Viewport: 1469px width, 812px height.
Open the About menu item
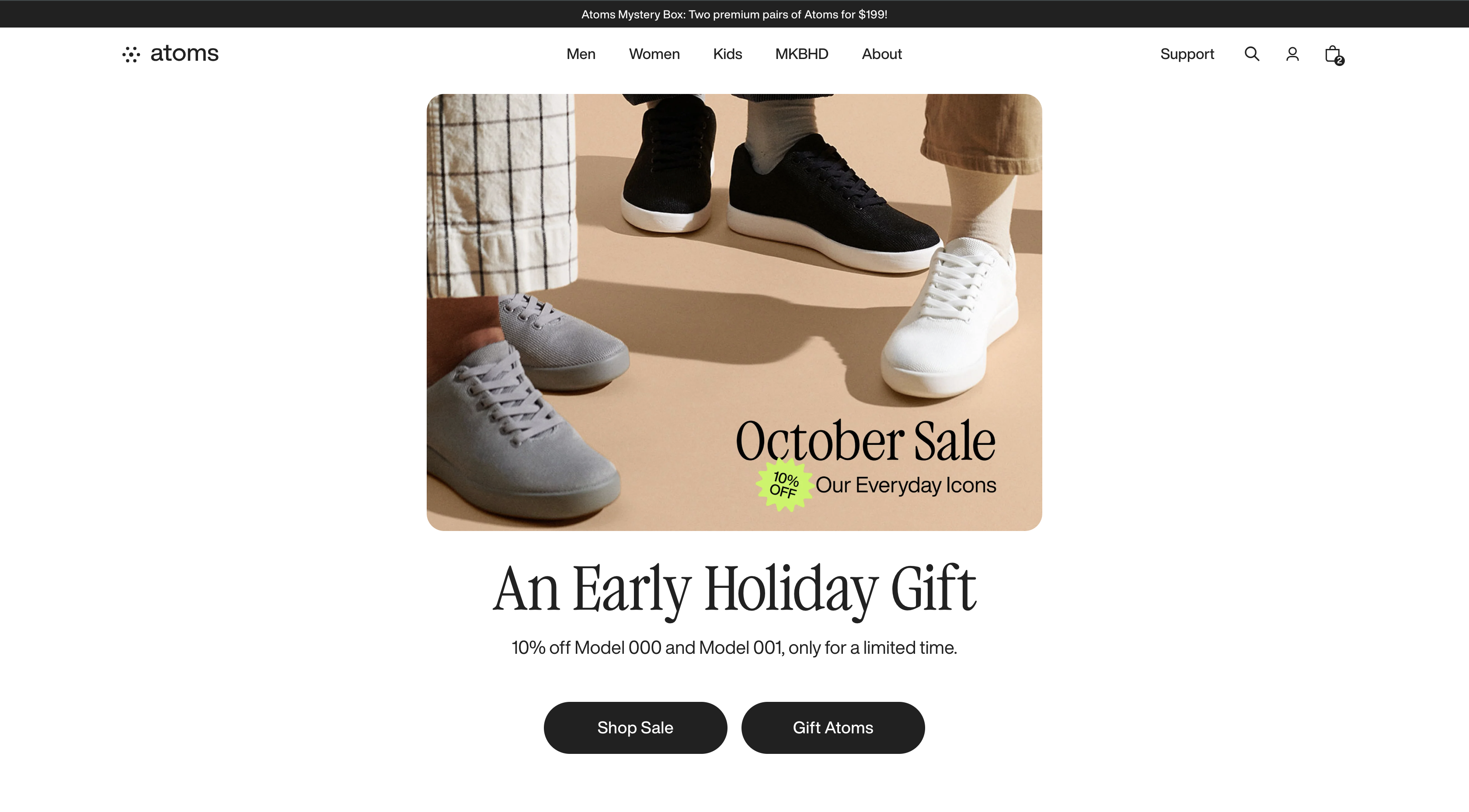tap(882, 54)
